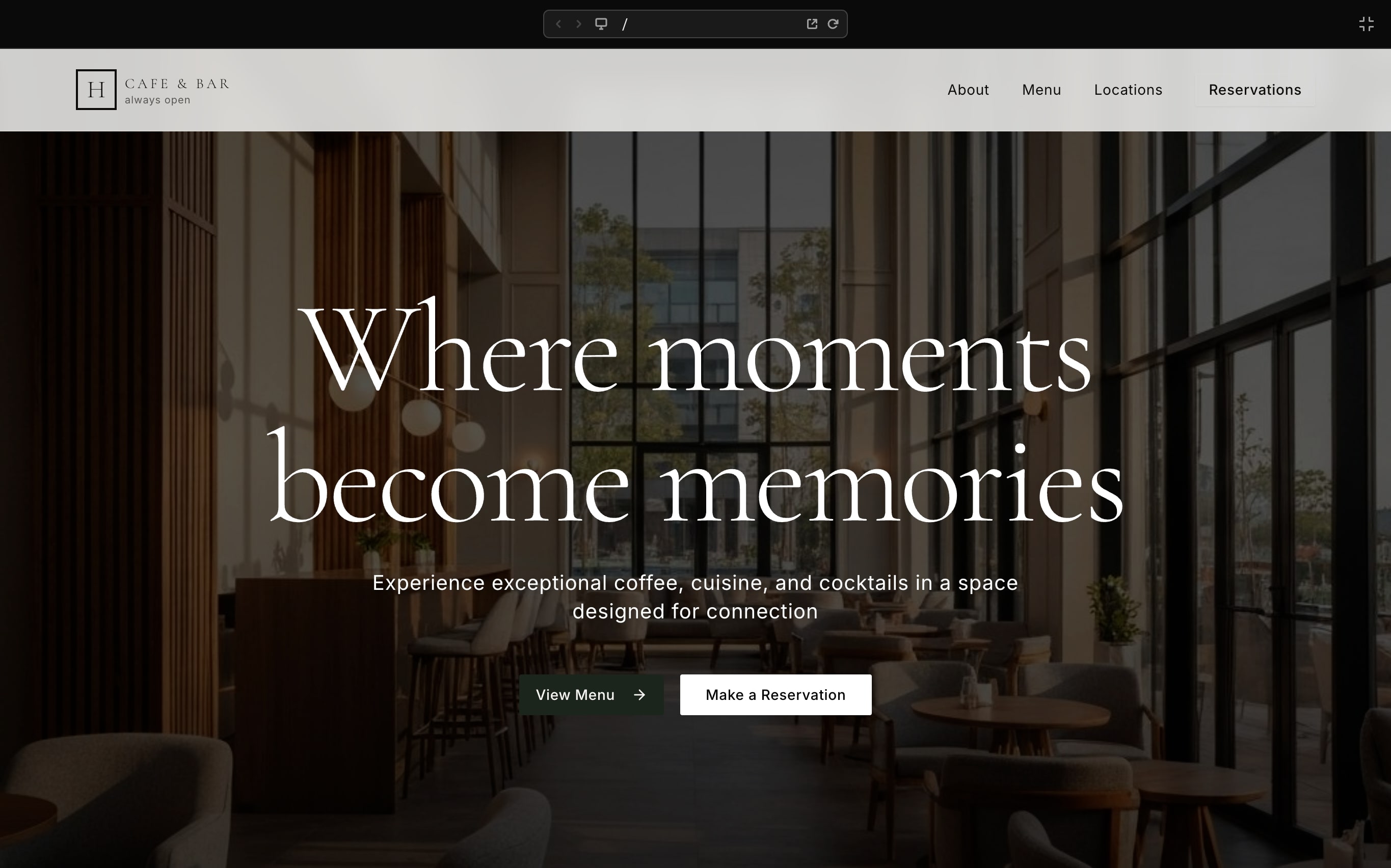The height and width of the screenshot is (868, 1391).
Task: Click the 'Experience exceptional coffee' subtitle text
Action: coord(695,597)
